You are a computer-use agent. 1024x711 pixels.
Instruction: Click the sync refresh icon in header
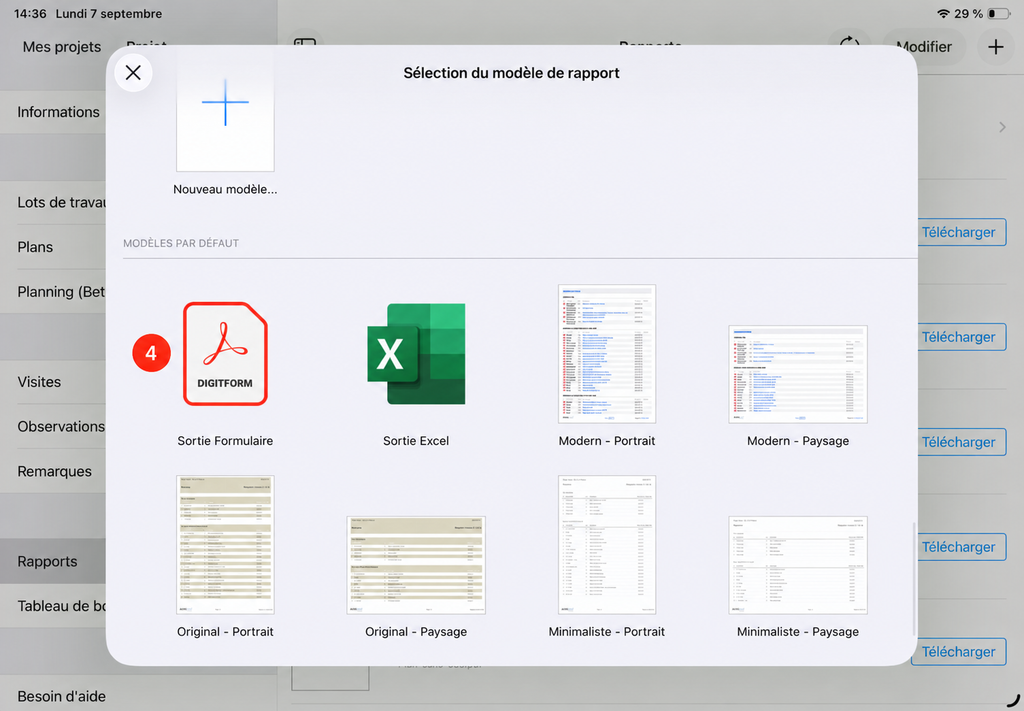point(849,44)
